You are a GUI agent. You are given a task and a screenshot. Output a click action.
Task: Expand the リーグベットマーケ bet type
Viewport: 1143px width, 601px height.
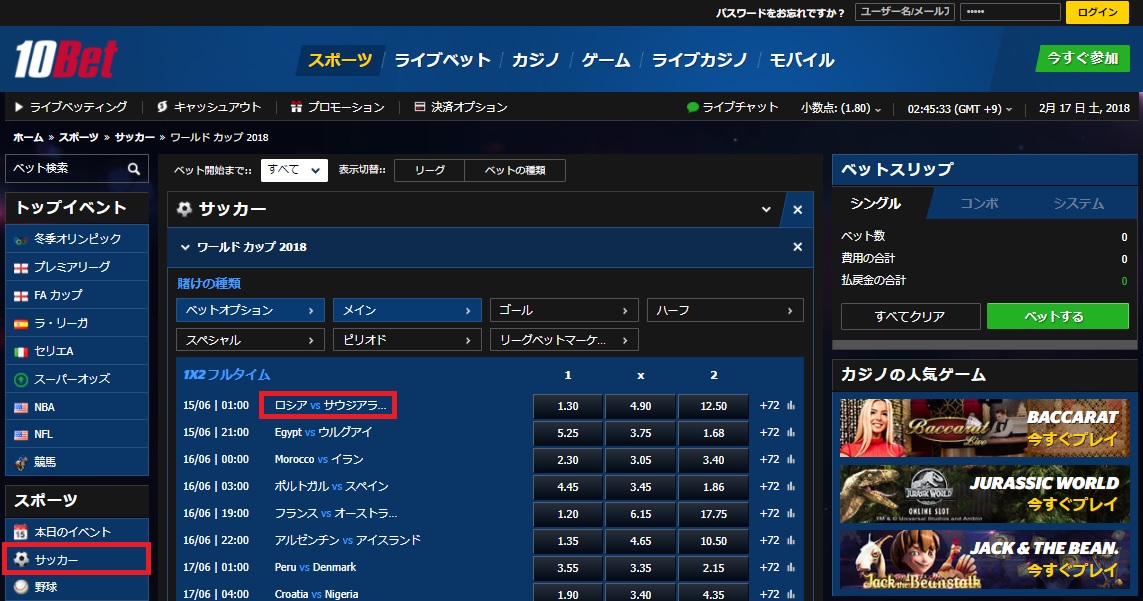click(564, 340)
